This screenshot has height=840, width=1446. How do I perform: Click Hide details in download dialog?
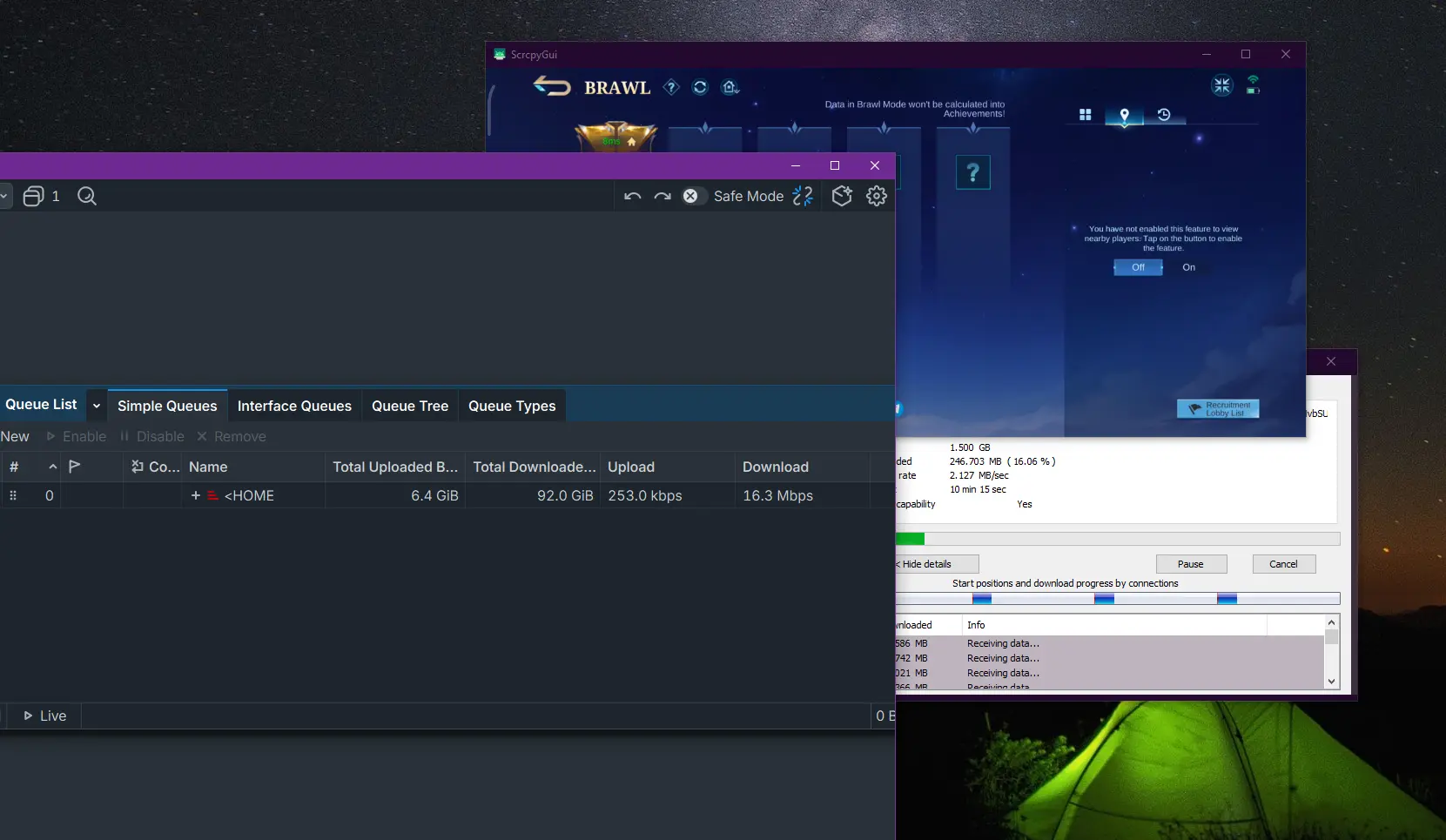point(937,564)
